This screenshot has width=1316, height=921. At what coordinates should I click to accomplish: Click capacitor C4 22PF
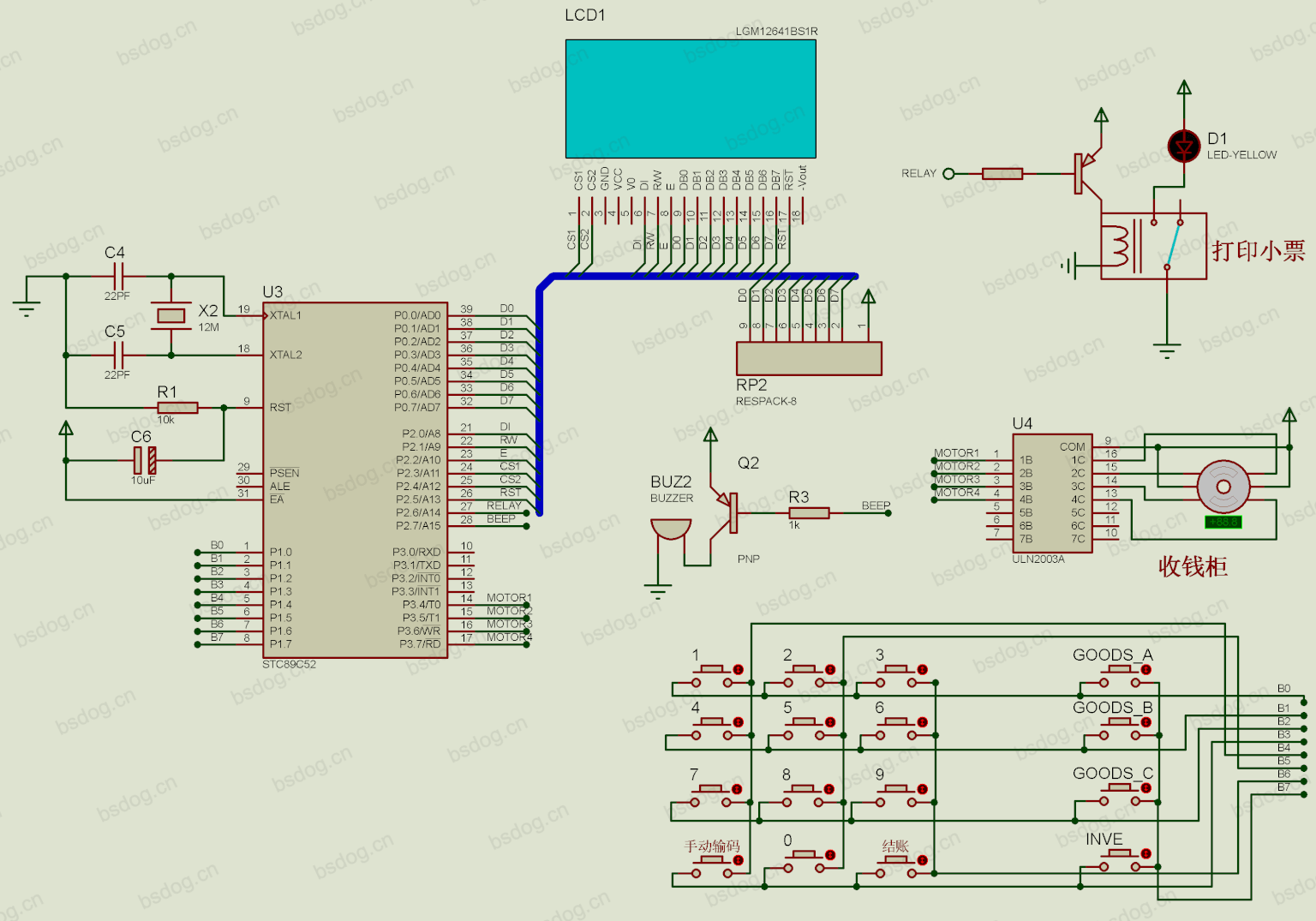click(119, 276)
